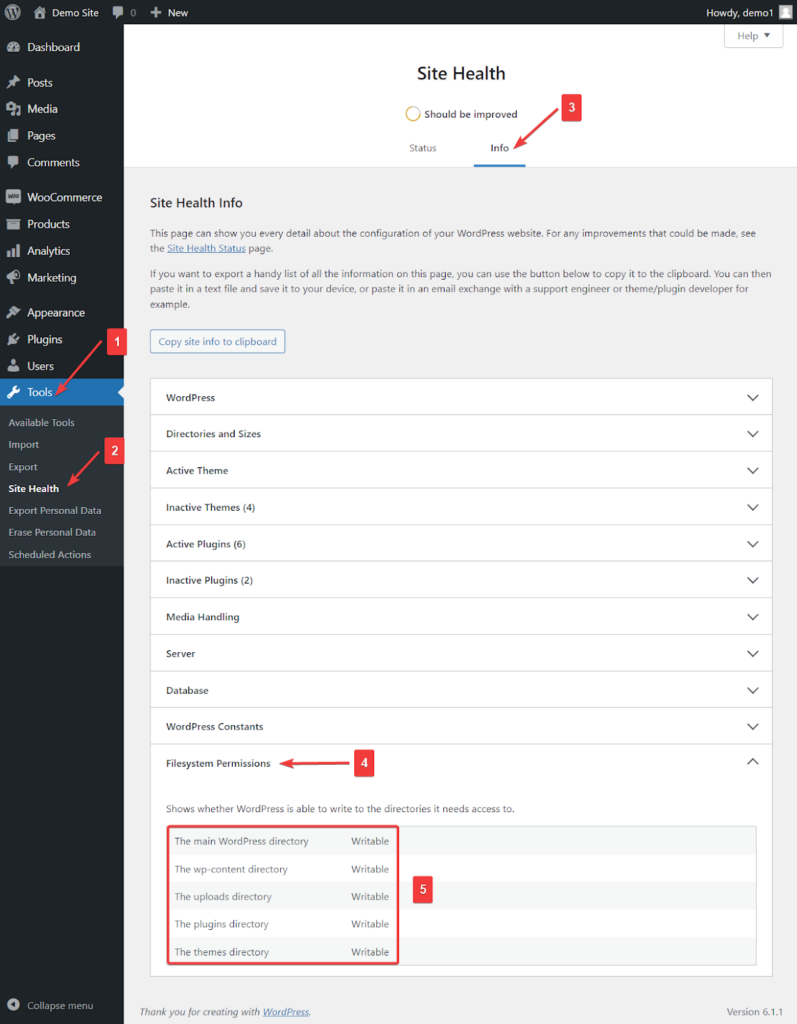
Task: Open the Help dropdown tab
Action: (x=753, y=36)
